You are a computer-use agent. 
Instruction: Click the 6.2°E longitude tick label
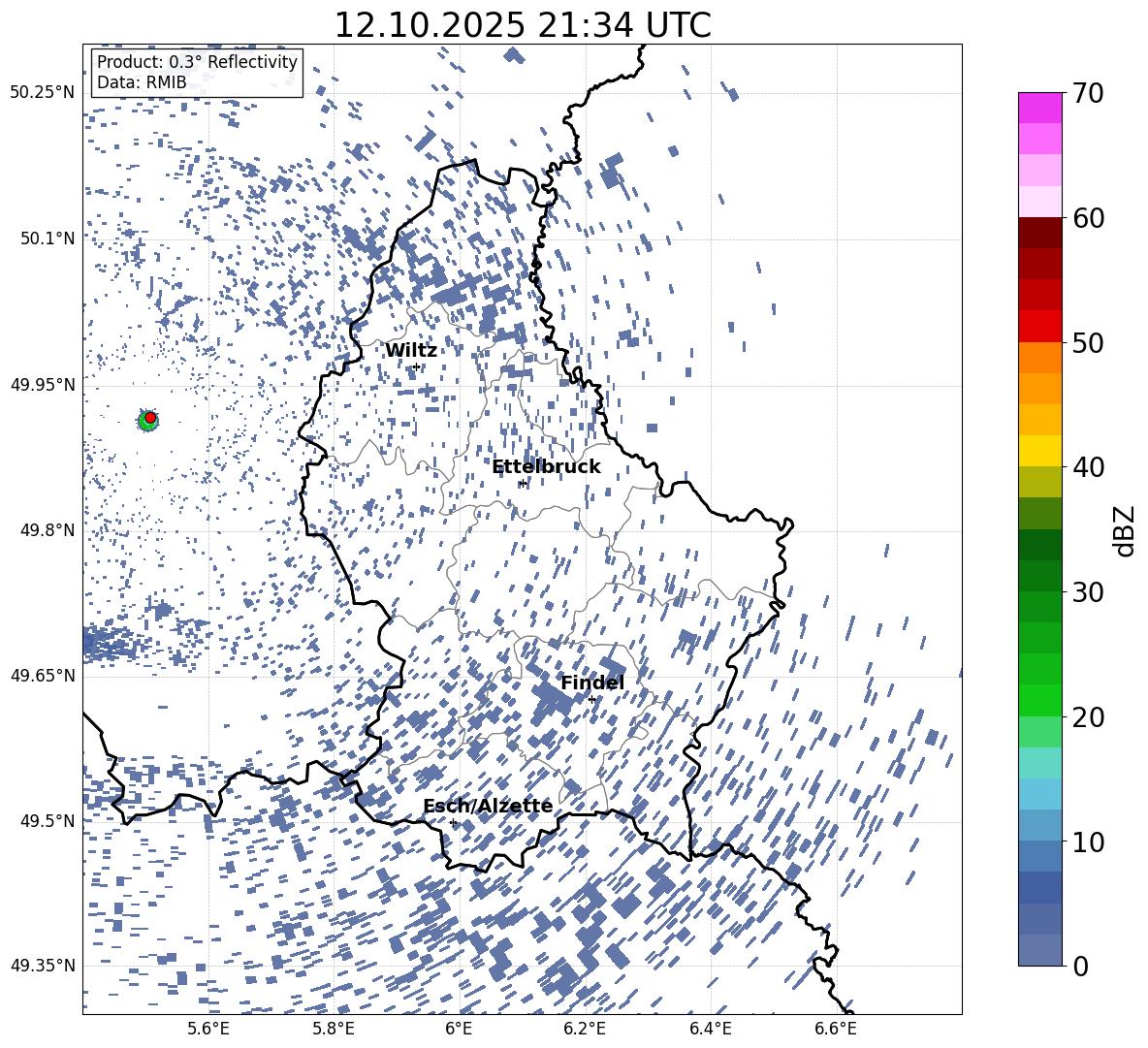tap(585, 1028)
